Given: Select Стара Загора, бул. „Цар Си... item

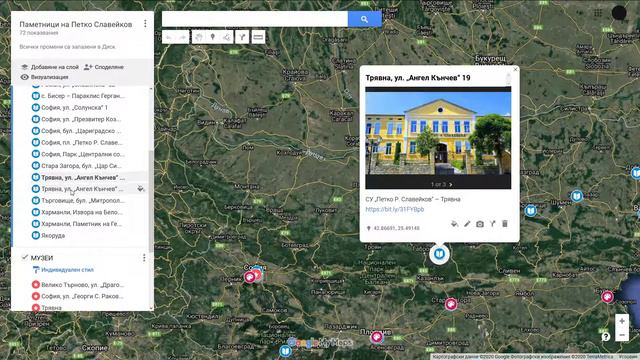Looking at the screenshot, I should pyautogui.click(x=77, y=166).
